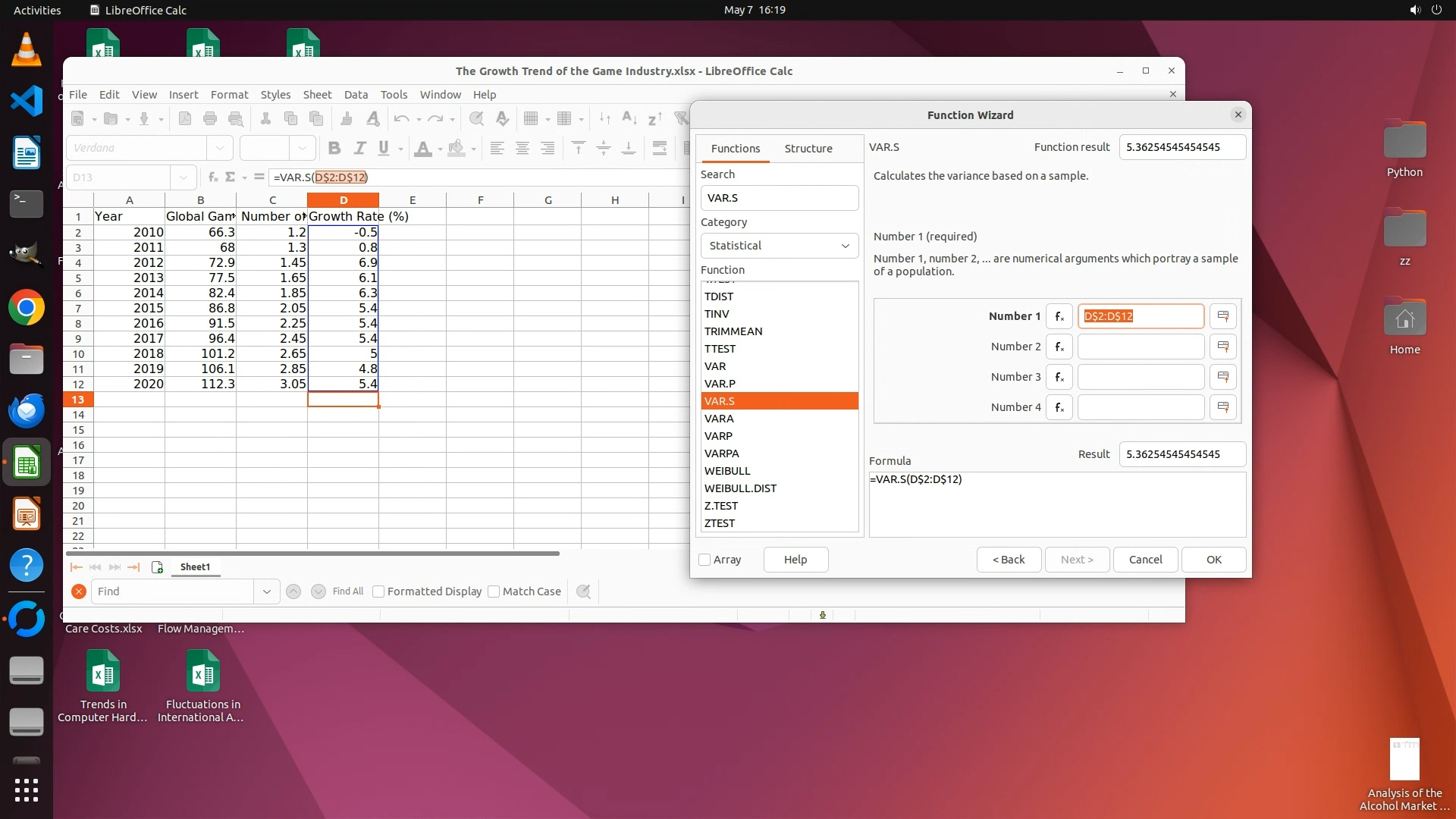Open the Find field history dropdown
Screen dimensions: 1456x819
tap(266, 591)
